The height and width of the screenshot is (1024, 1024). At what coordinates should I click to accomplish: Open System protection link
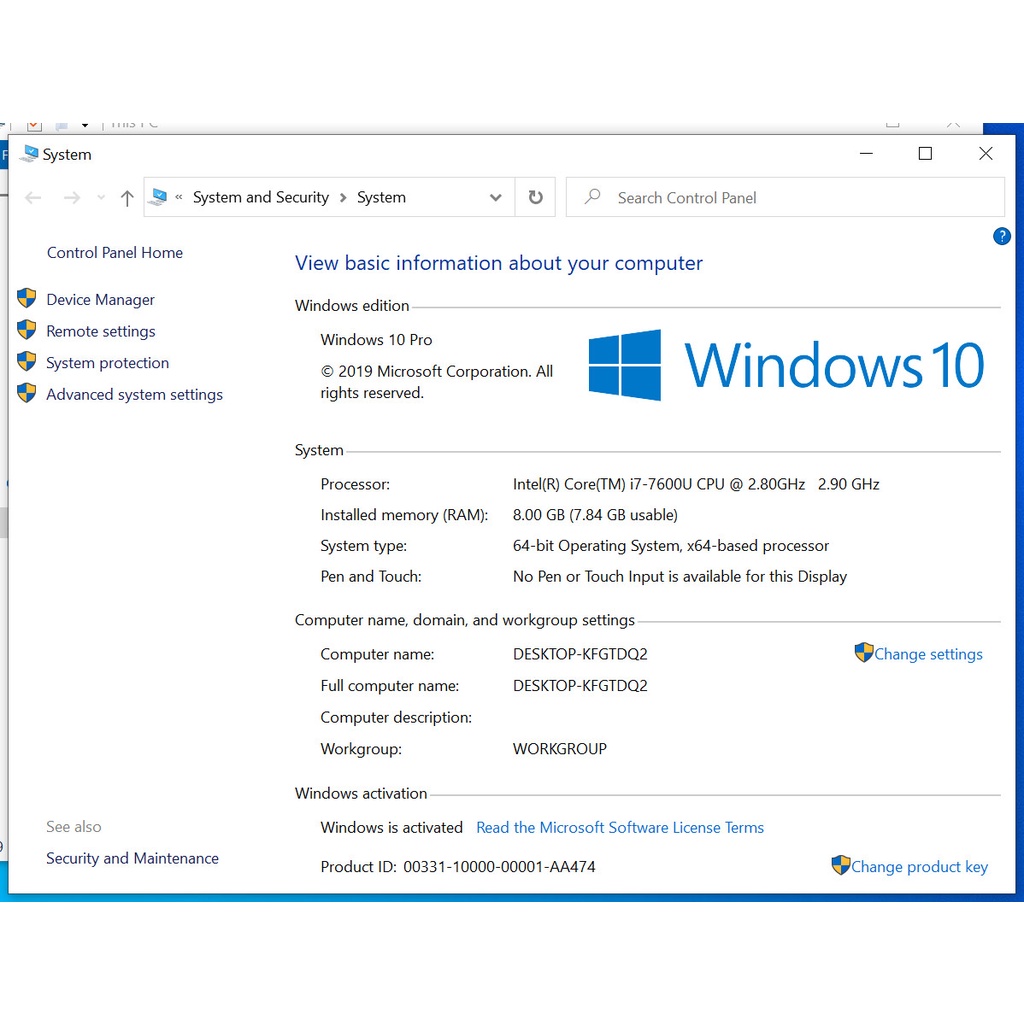tap(107, 362)
